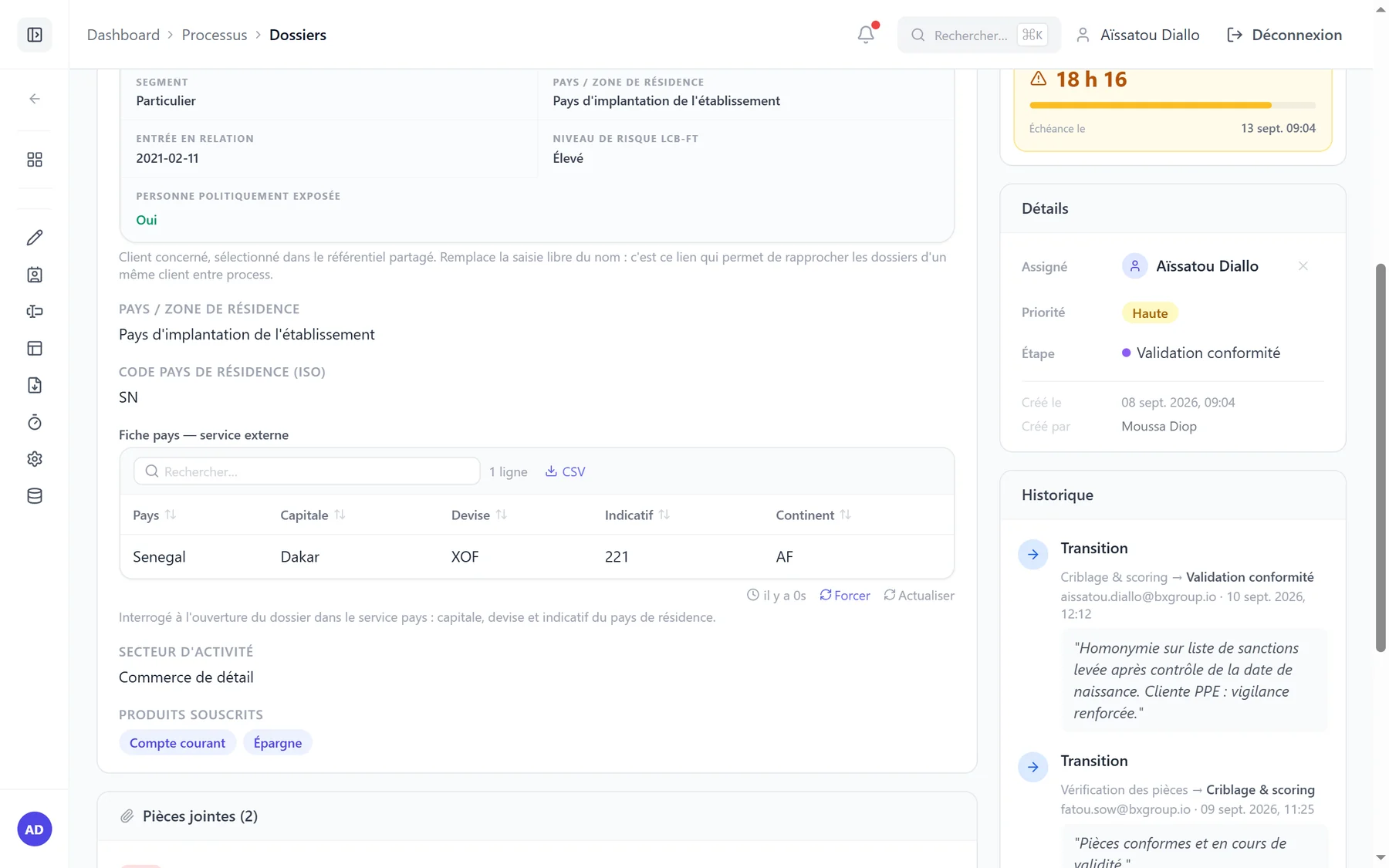
Task: Click the Validation conformité step value
Action: 1201,353
